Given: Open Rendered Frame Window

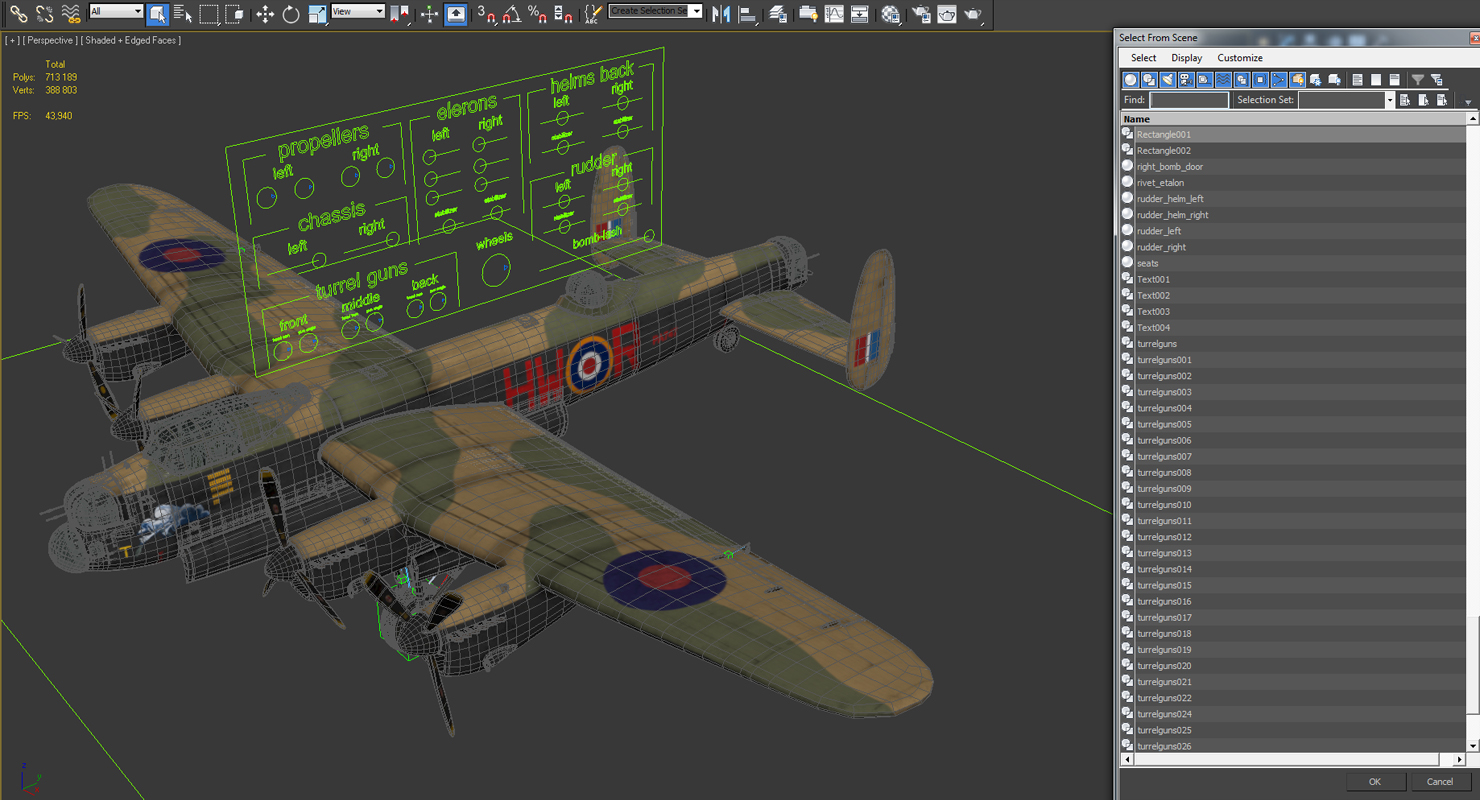Looking at the screenshot, I should point(947,14).
